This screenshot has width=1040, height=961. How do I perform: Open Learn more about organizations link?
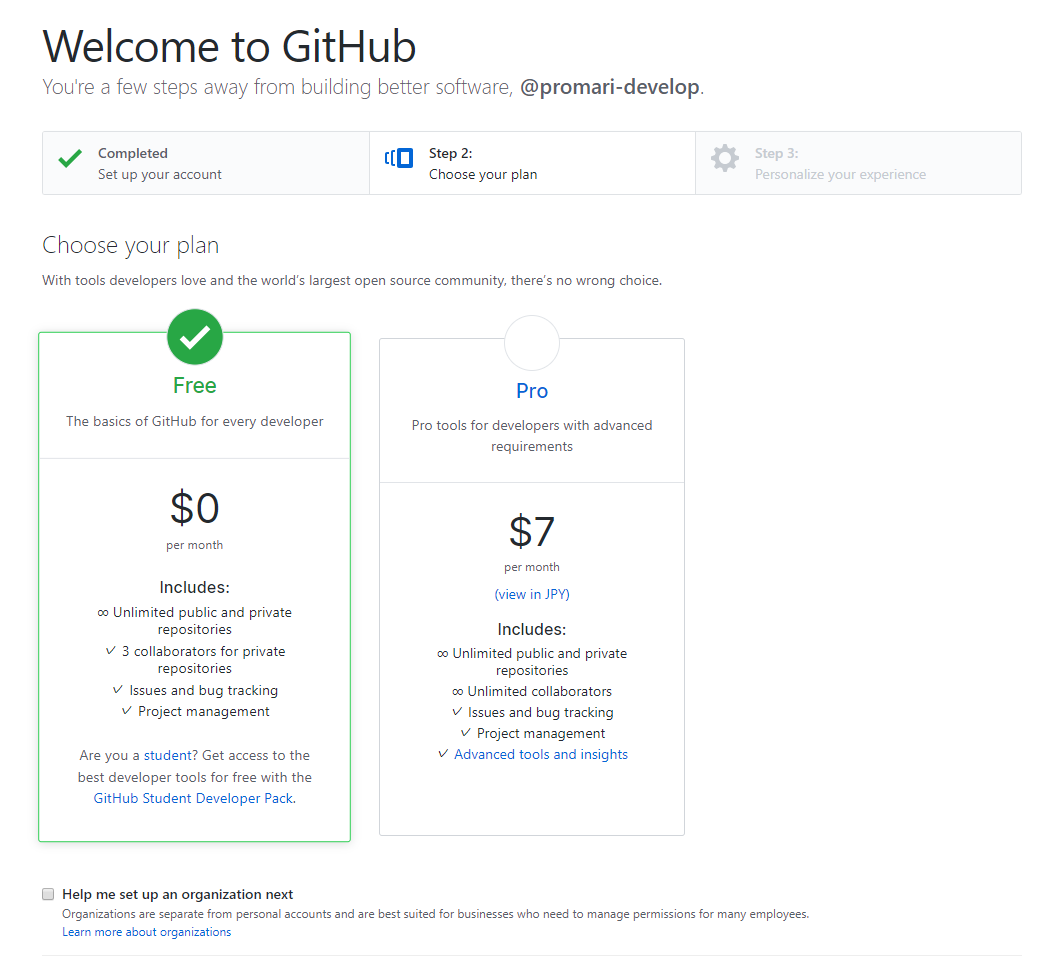coord(147,932)
